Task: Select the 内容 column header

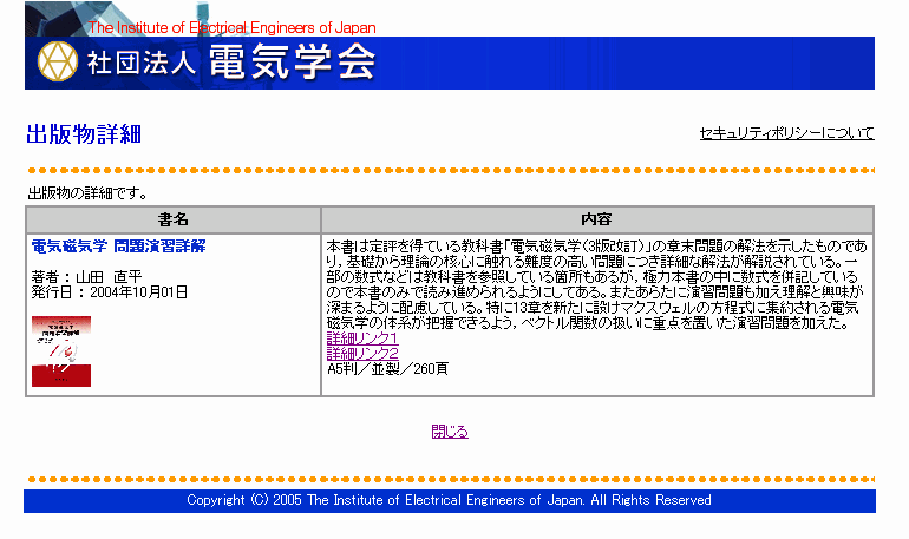Action: 596,219
